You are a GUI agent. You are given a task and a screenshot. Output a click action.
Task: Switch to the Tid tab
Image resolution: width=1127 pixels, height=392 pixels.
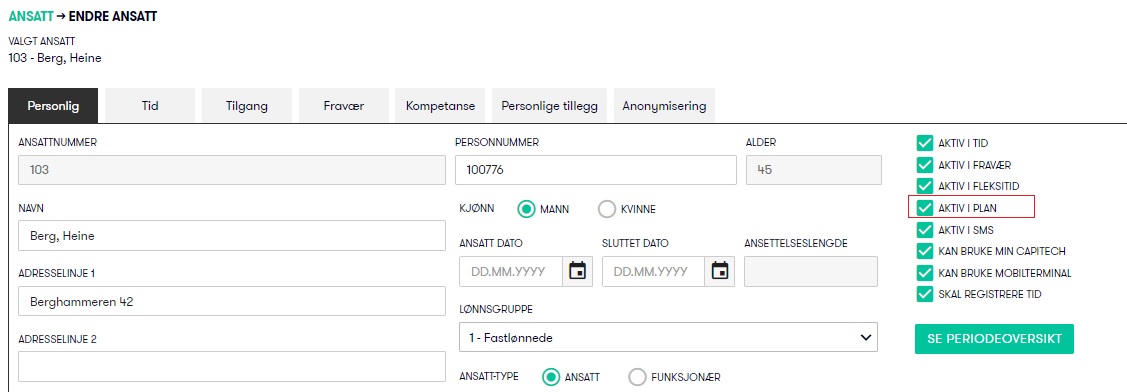coord(150,106)
